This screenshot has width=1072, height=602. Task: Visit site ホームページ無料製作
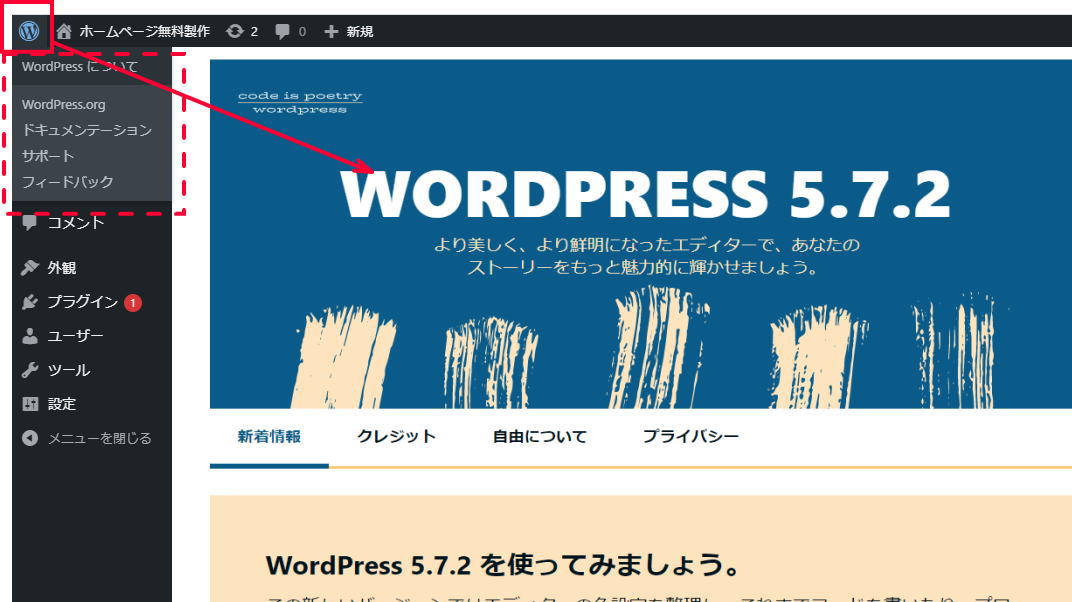pyautogui.click(x=144, y=31)
